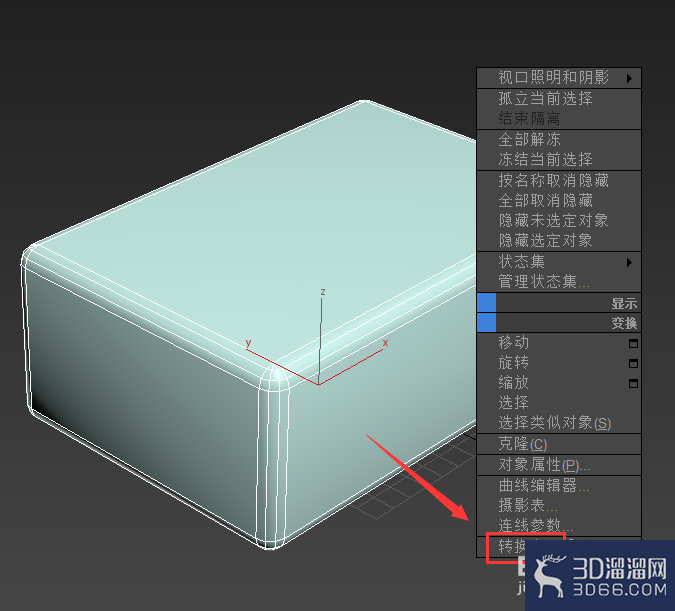Choose 旋转 from the transform menu

[x=559, y=363]
